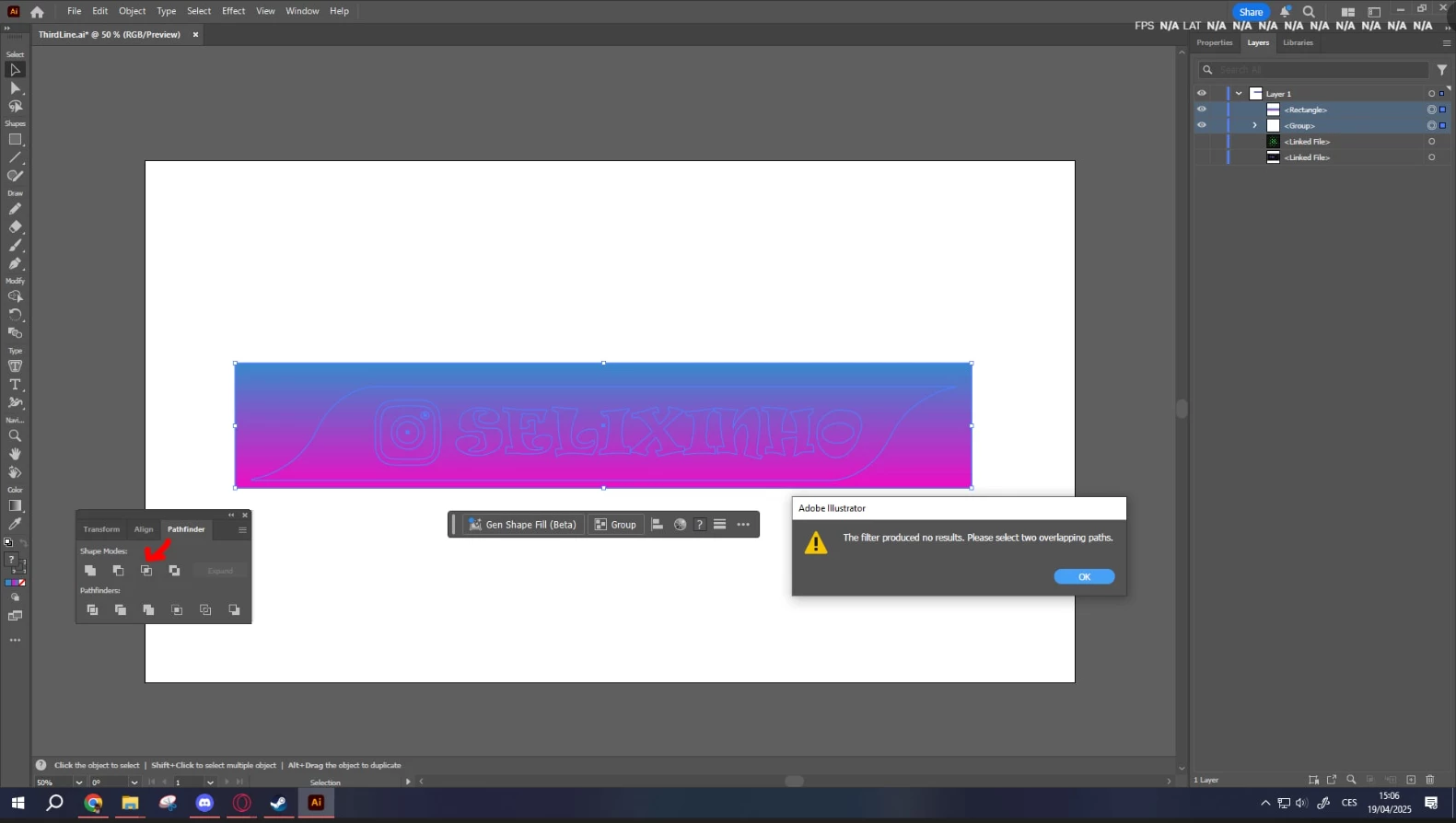
Task: Click the Merge pathfinder icon
Action: pos(148,609)
